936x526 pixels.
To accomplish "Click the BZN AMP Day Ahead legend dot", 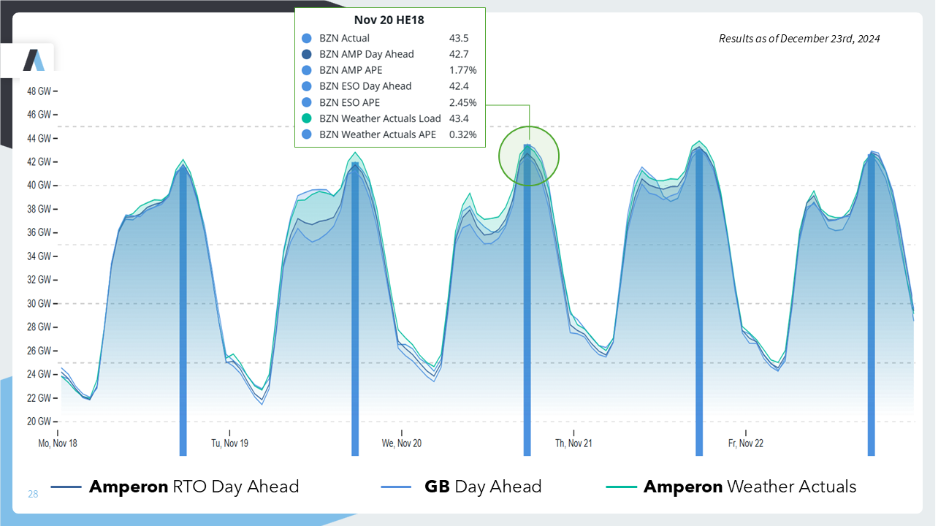I will pyautogui.click(x=307, y=54).
